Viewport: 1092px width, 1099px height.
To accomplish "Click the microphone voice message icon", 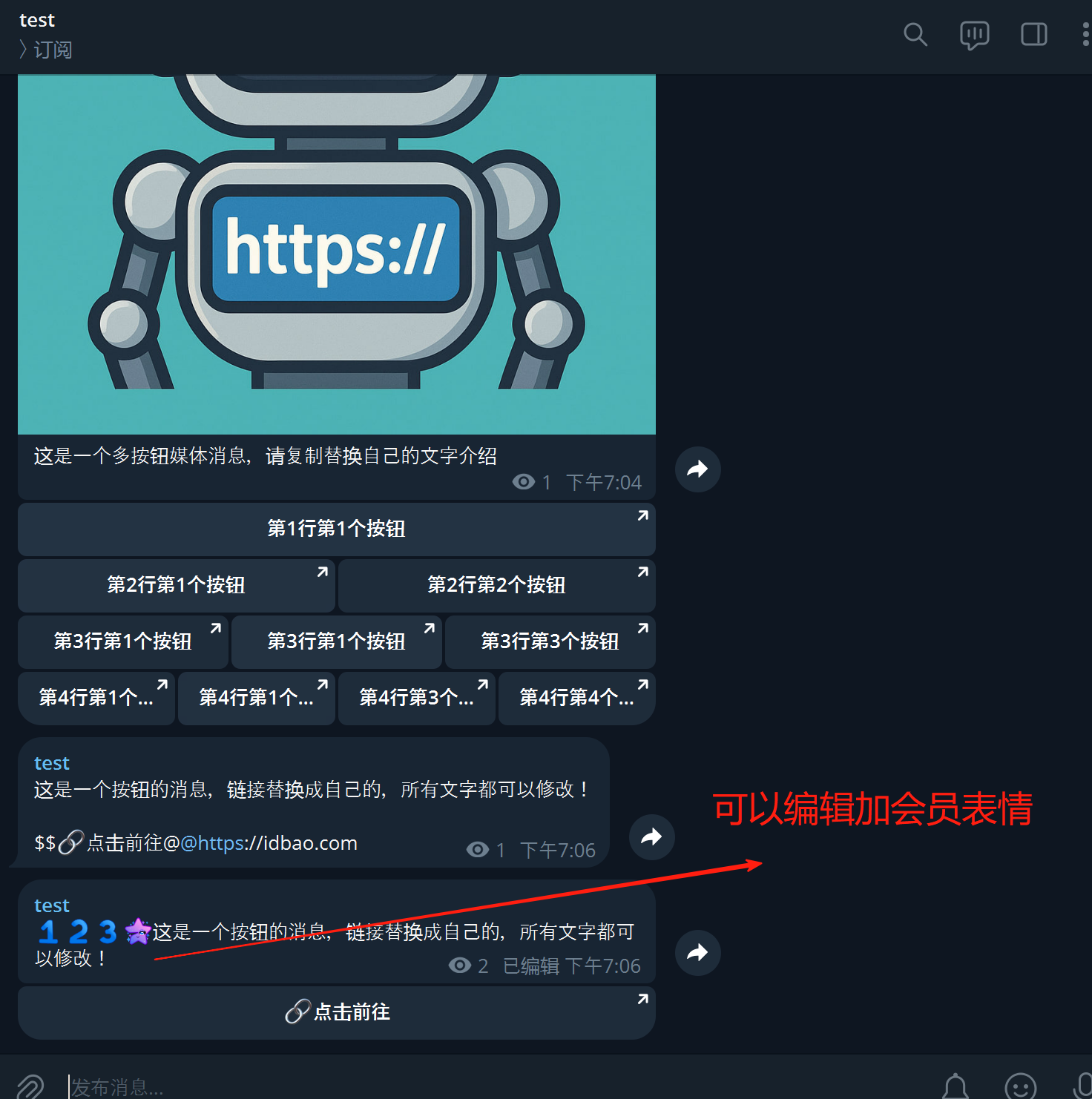I will (x=1083, y=1086).
